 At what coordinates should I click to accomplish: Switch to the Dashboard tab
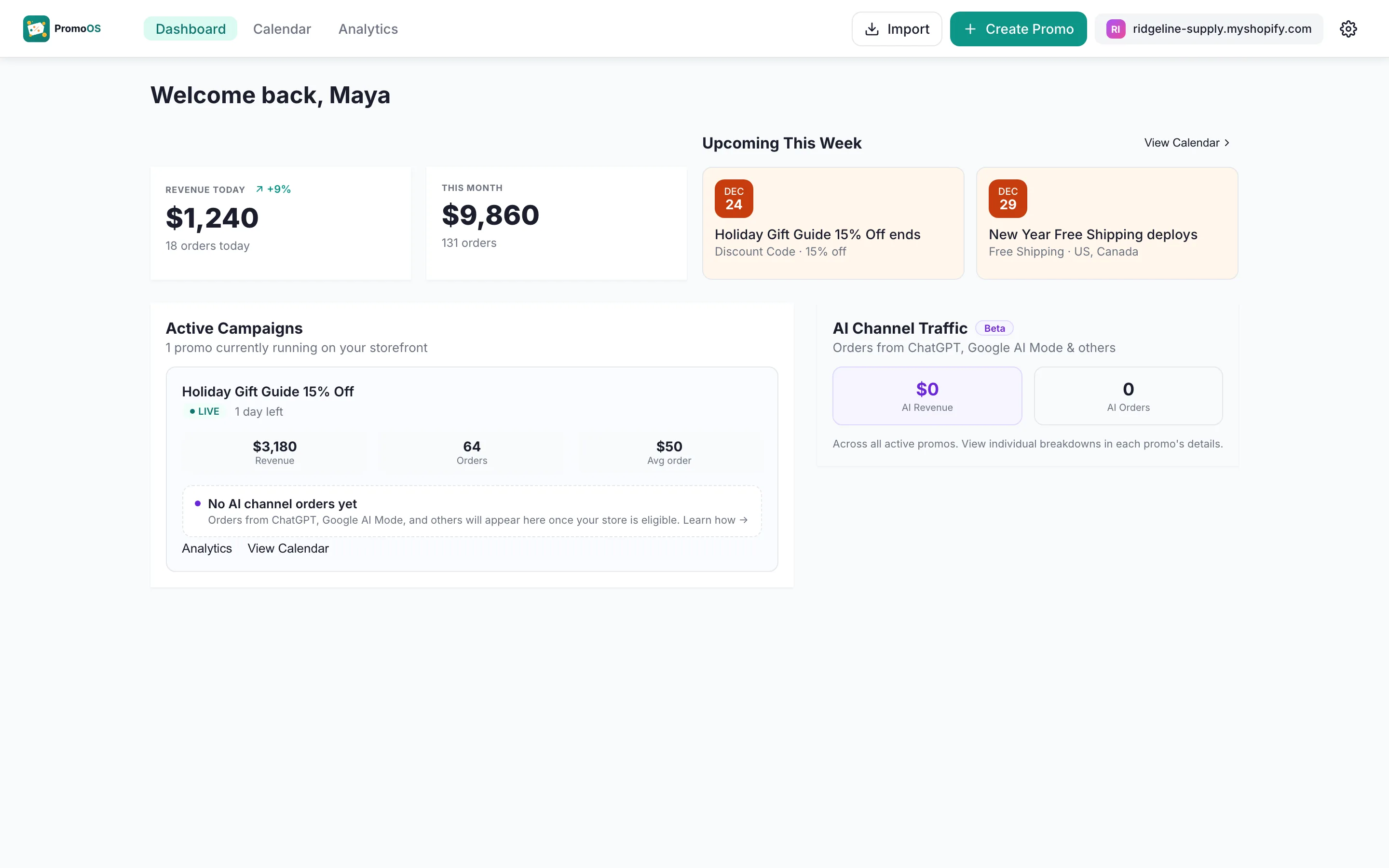coord(191,29)
